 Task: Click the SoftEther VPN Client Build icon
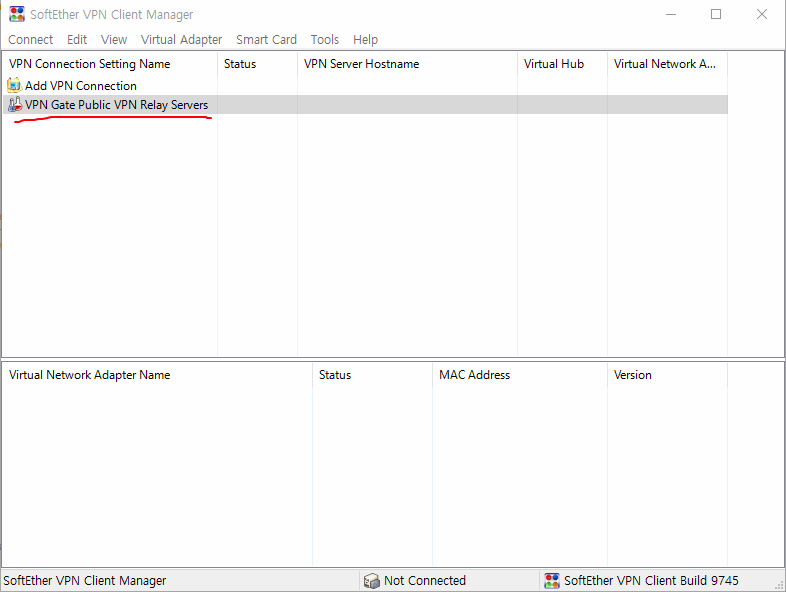tap(551, 580)
